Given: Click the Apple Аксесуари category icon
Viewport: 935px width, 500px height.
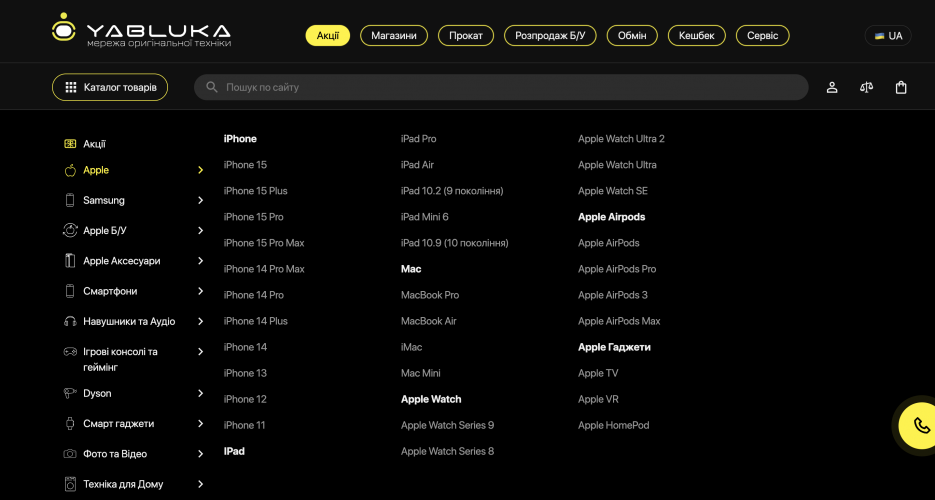Looking at the screenshot, I should point(70,260).
